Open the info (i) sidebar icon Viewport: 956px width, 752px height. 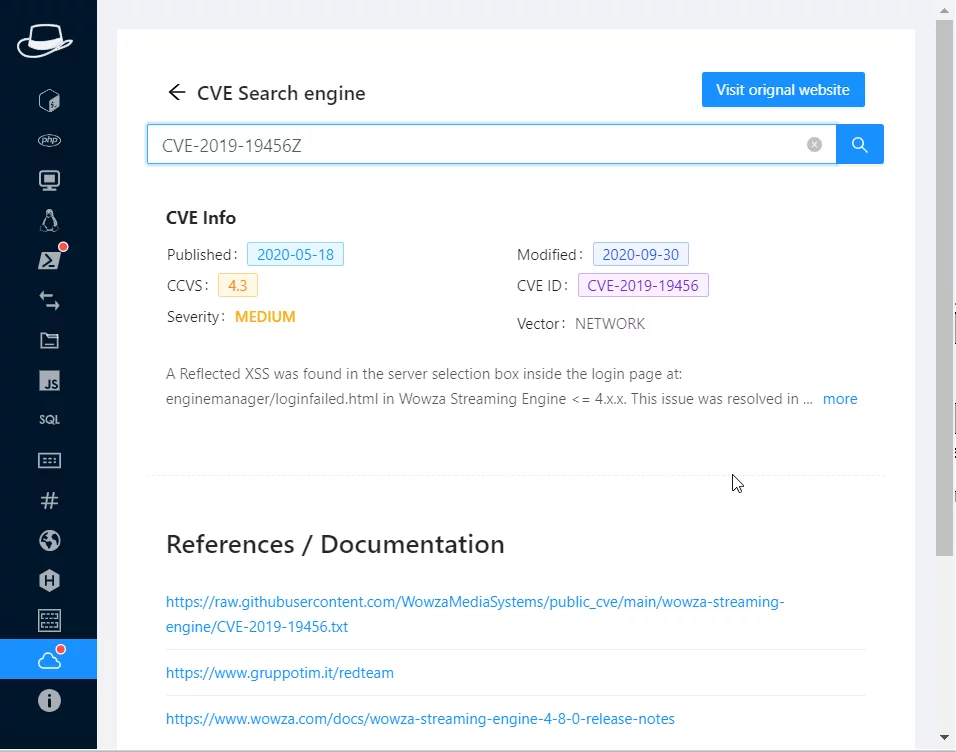click(x=49, y=700)
